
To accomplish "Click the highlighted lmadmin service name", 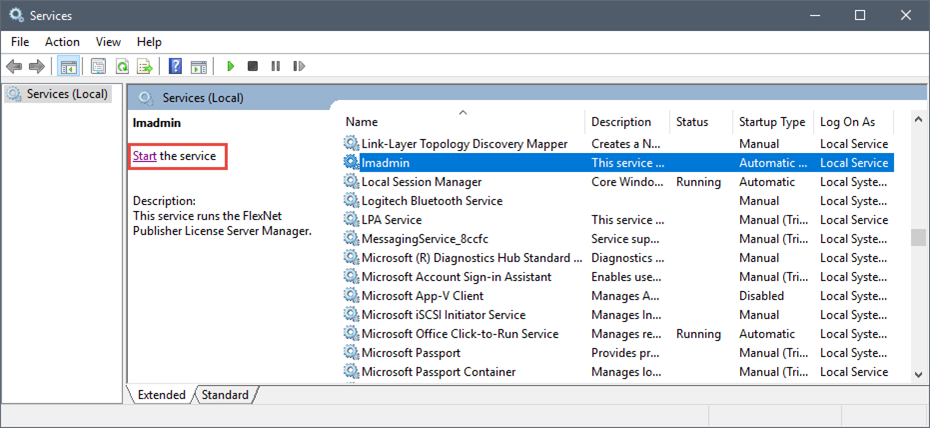I will 386,163.
